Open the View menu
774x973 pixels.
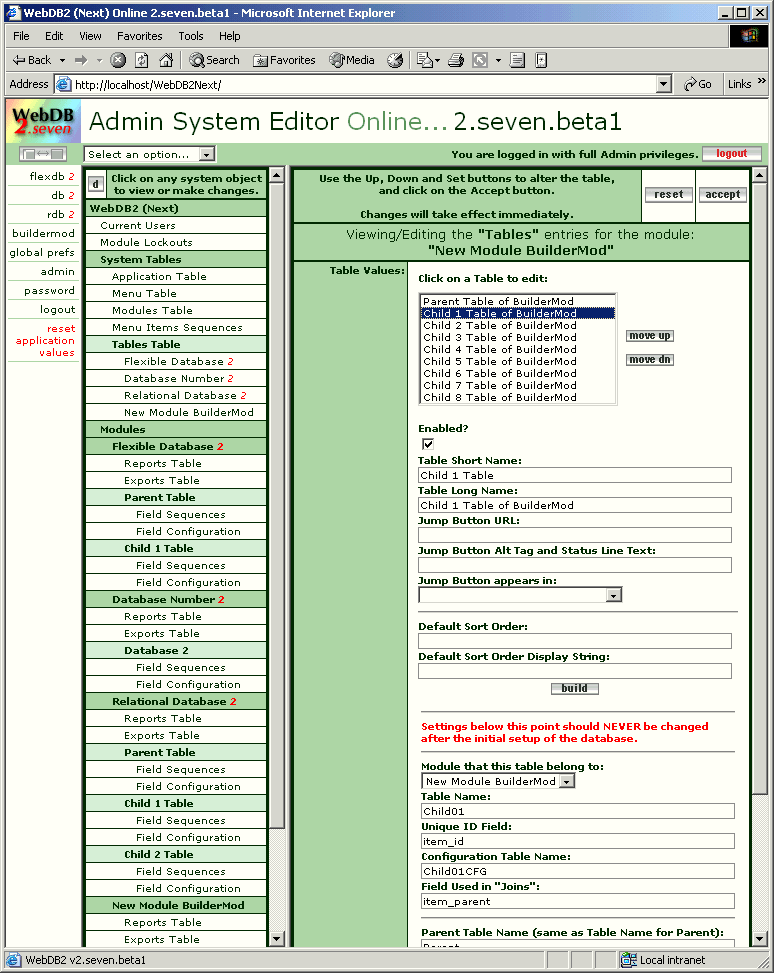point(90,36)
